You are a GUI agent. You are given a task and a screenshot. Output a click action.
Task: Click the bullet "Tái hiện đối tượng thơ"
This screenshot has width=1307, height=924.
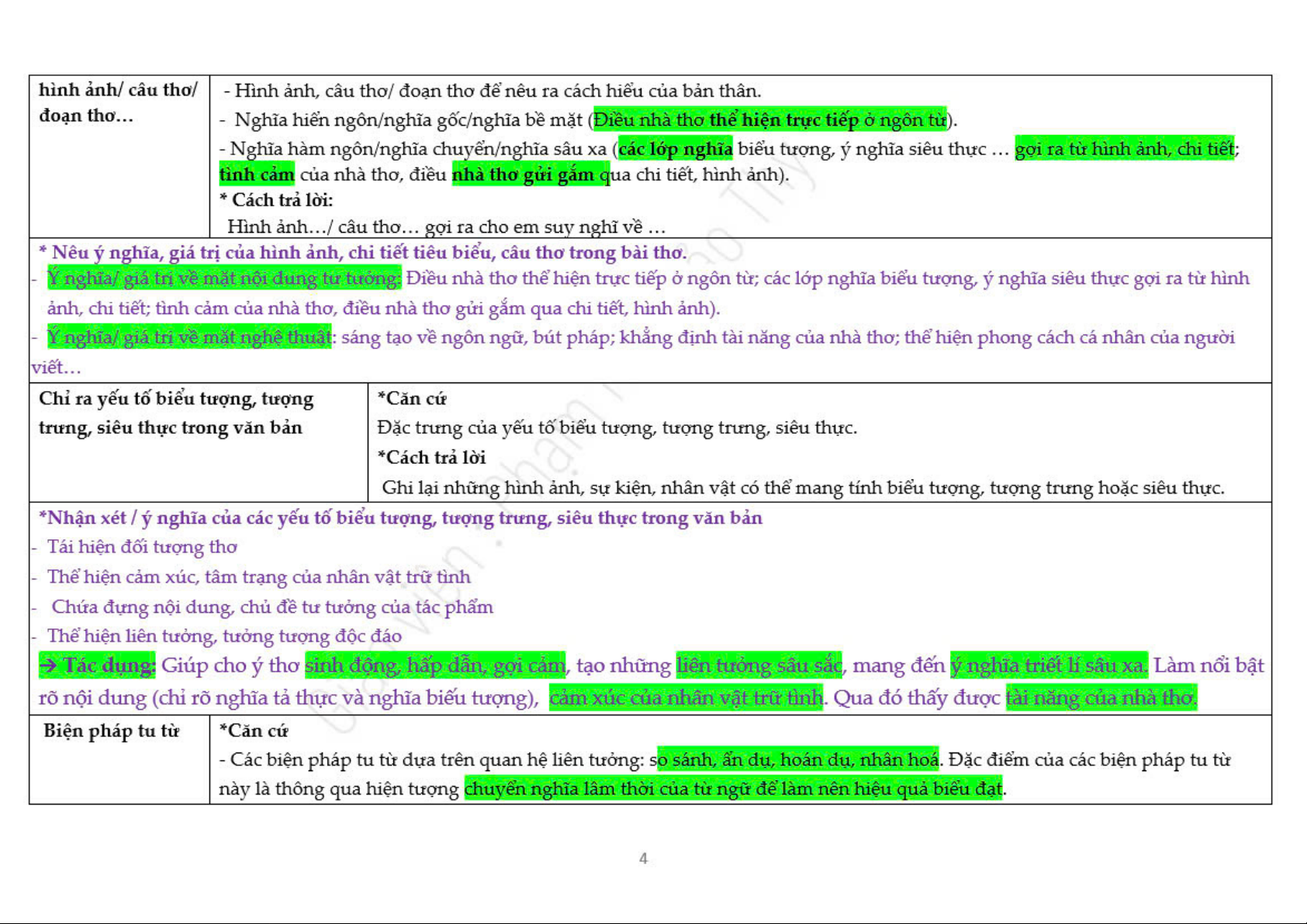142,547
